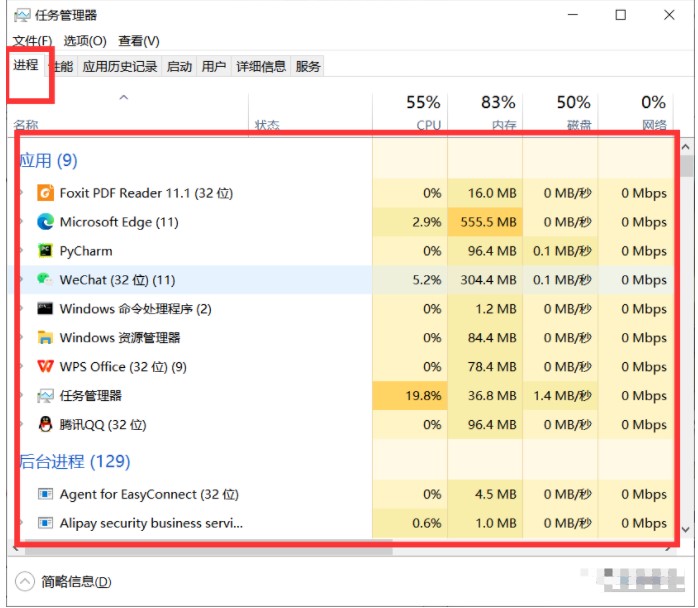Switch to the 服务 tab

(x=308, y=66)
